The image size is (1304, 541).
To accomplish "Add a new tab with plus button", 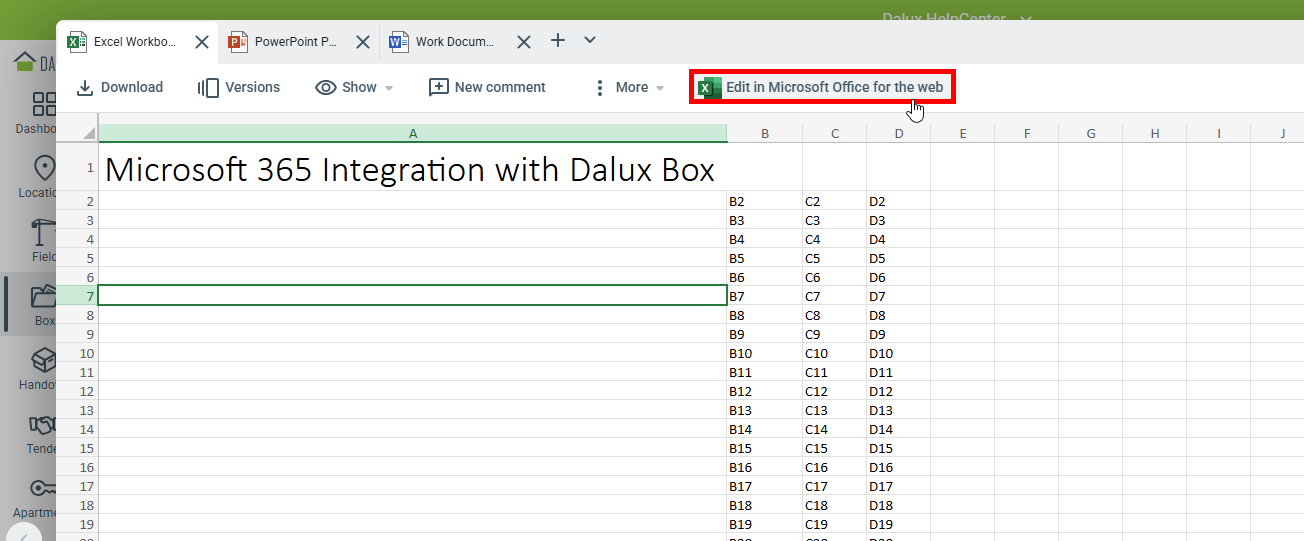I will tap(558, 41).
